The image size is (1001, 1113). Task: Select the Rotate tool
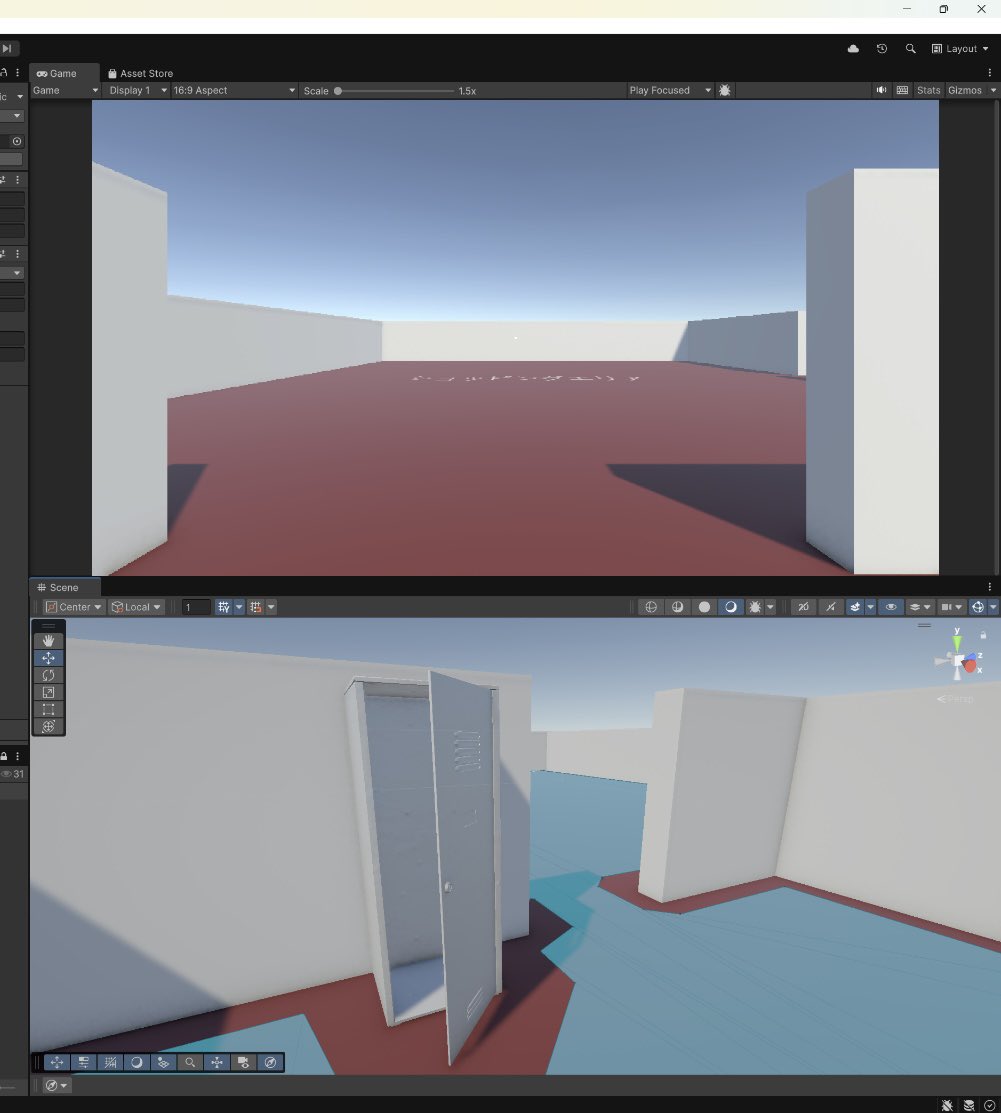[x=48, y=675]
